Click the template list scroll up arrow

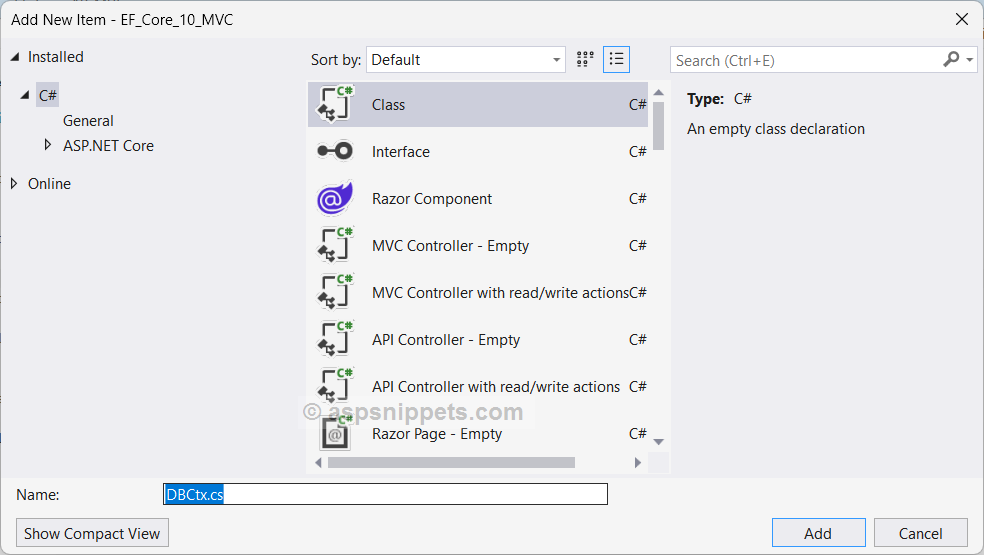(658, 92)
